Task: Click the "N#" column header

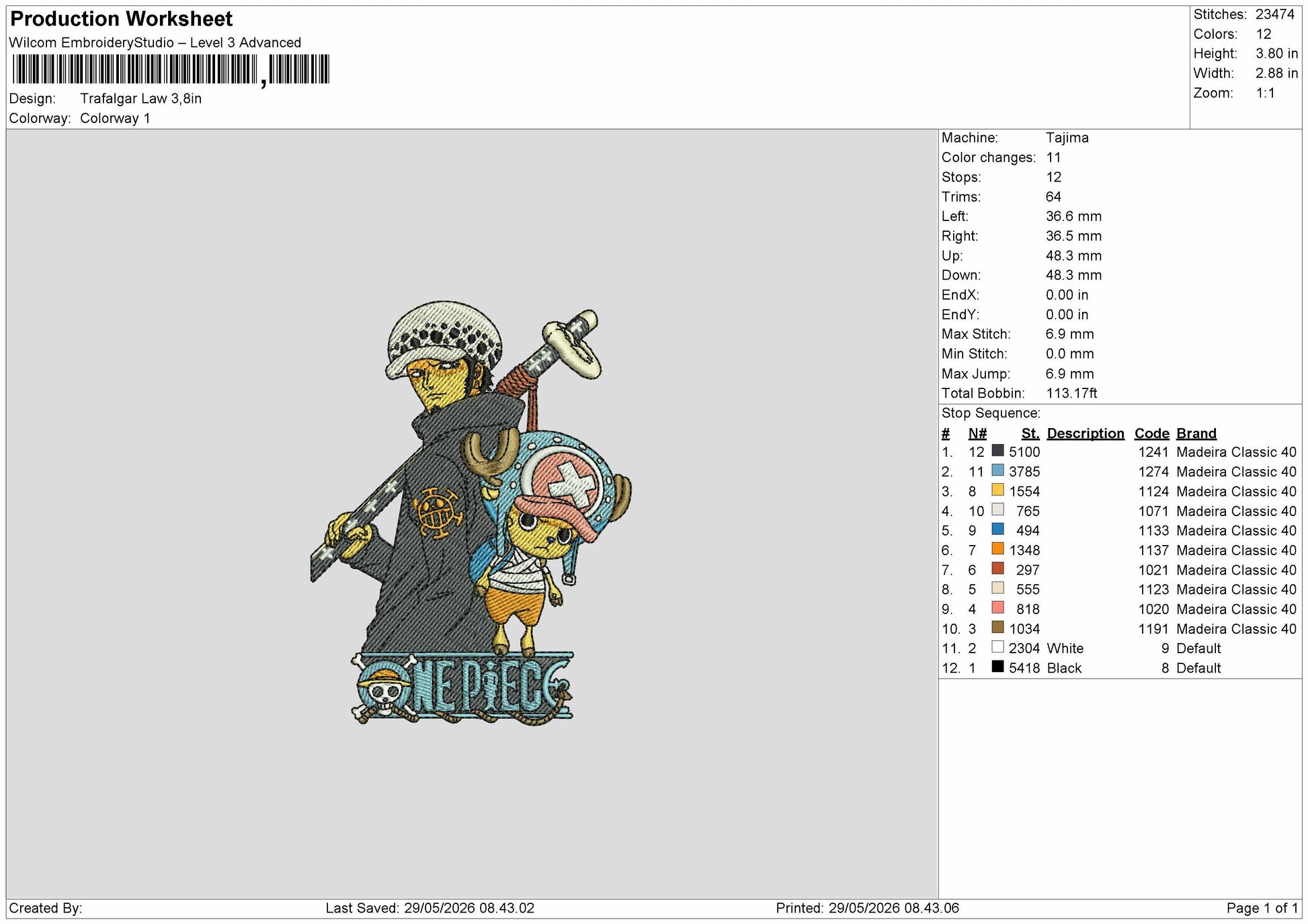Action: (x=977, y=433)
